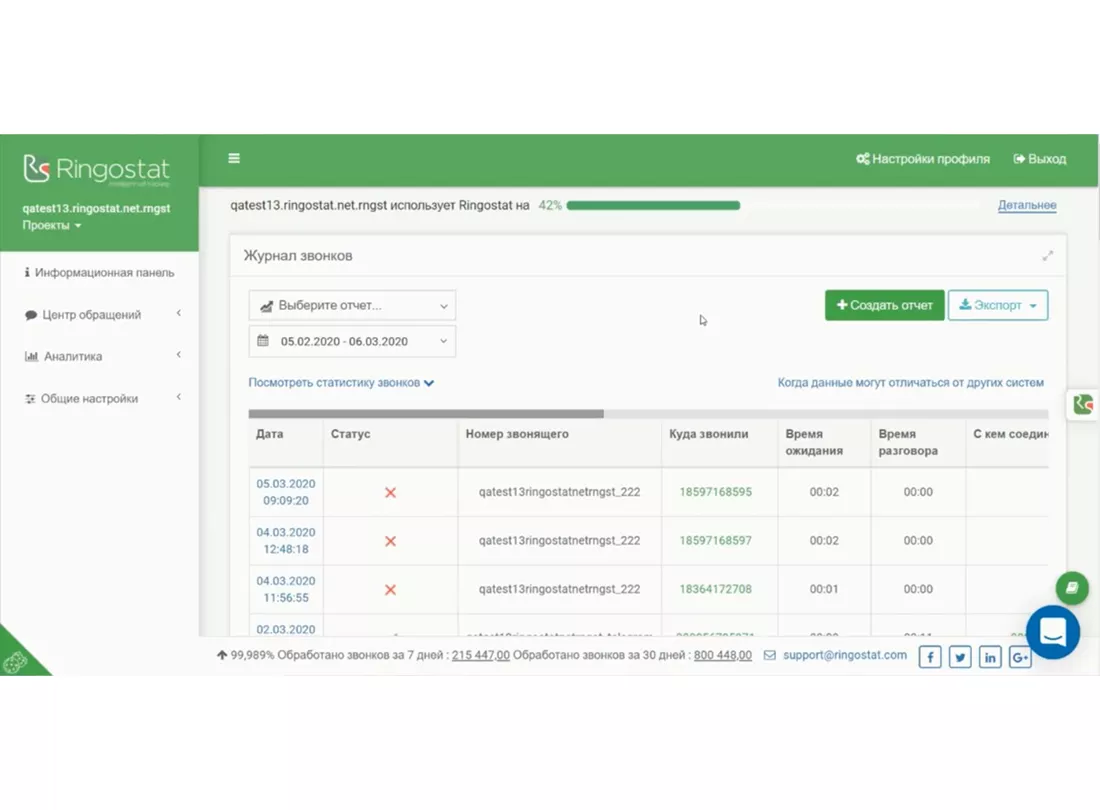Open the Ringostat callback widget tab
The height and width of the screenshot is (810, 1100).
(x=1082, y=405)
